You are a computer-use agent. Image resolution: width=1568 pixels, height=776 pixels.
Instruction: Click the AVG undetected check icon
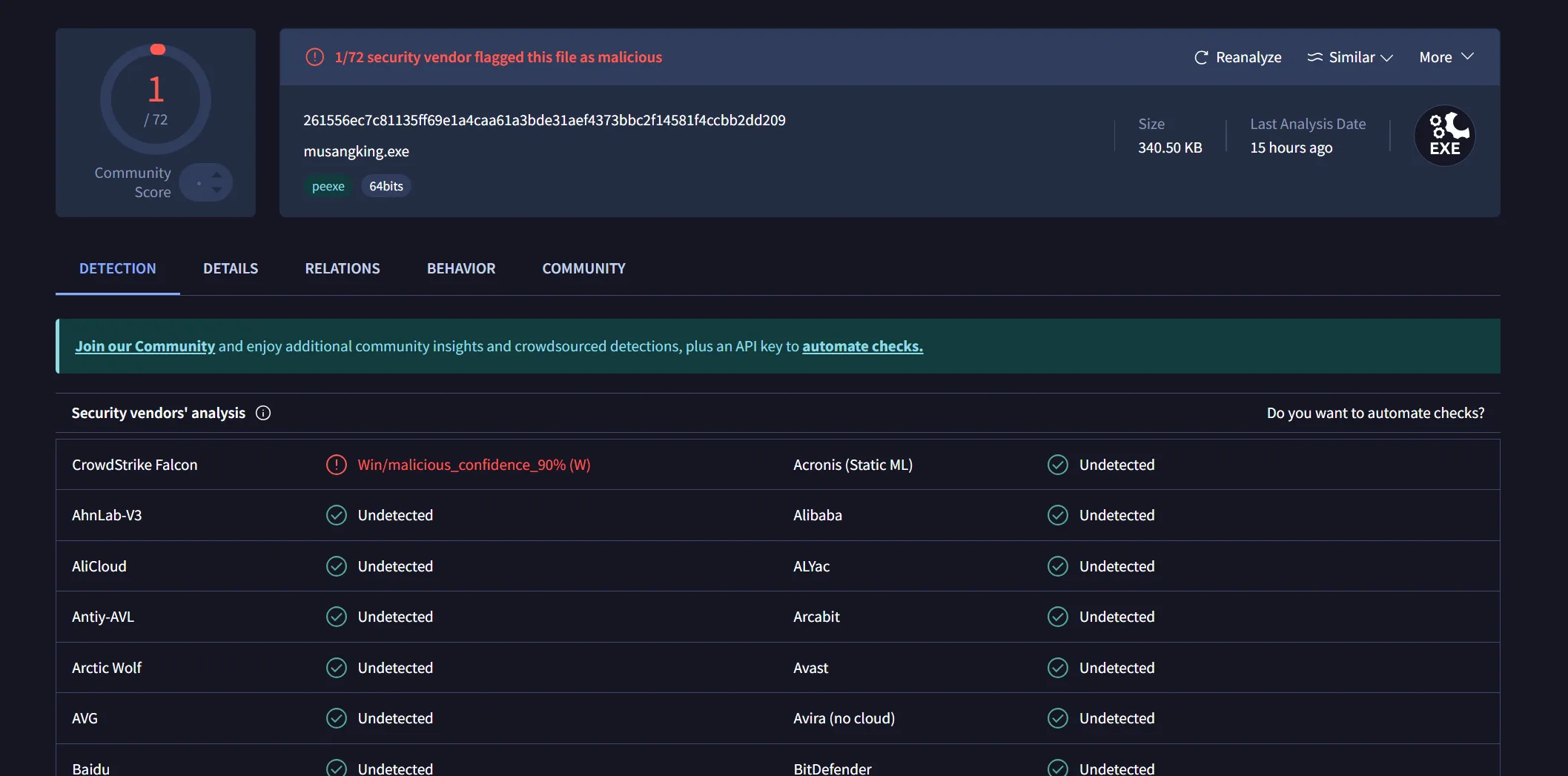point(337,718)
